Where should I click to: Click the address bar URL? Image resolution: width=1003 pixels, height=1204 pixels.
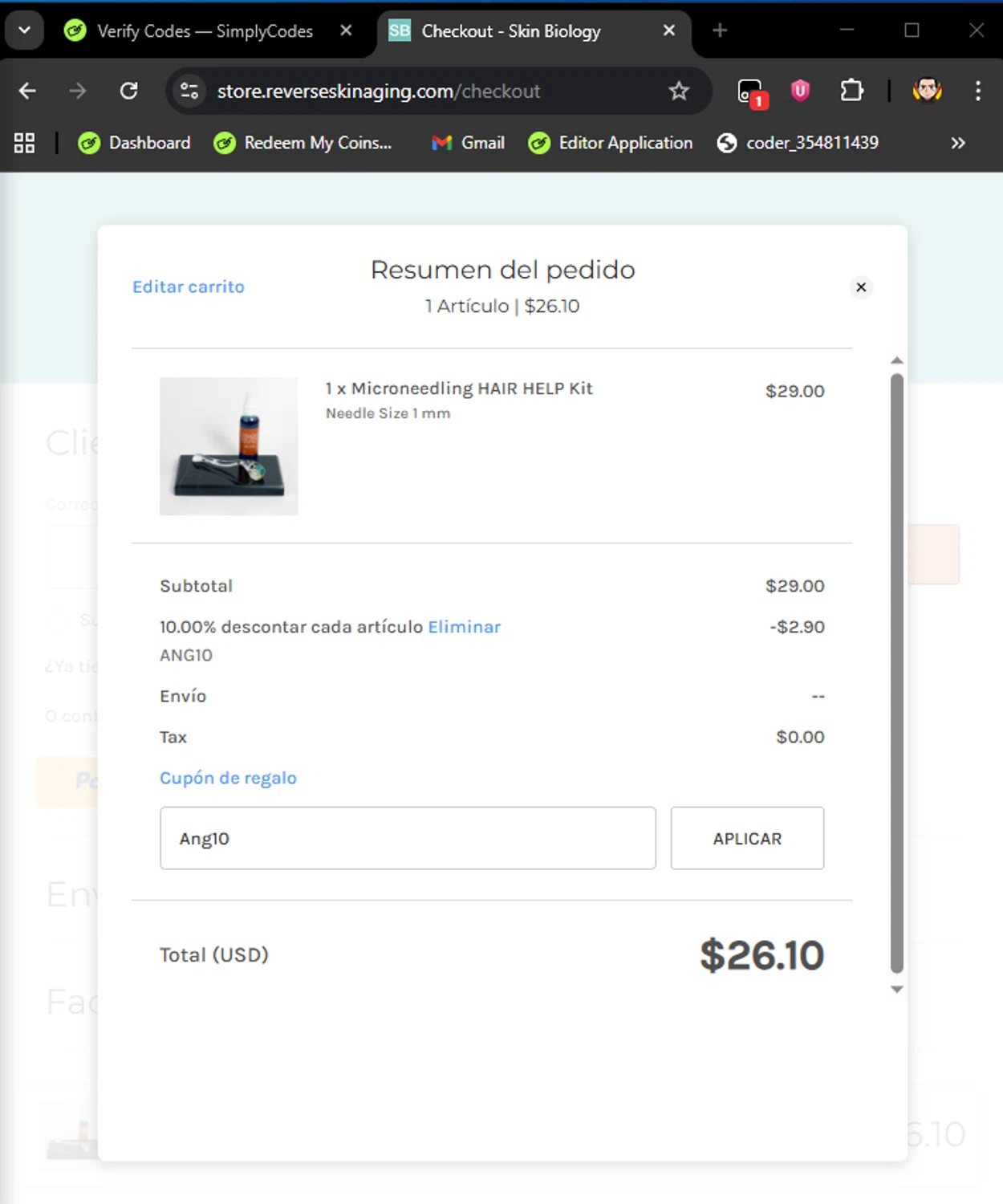pyautogui.click(x=378, y=92)
